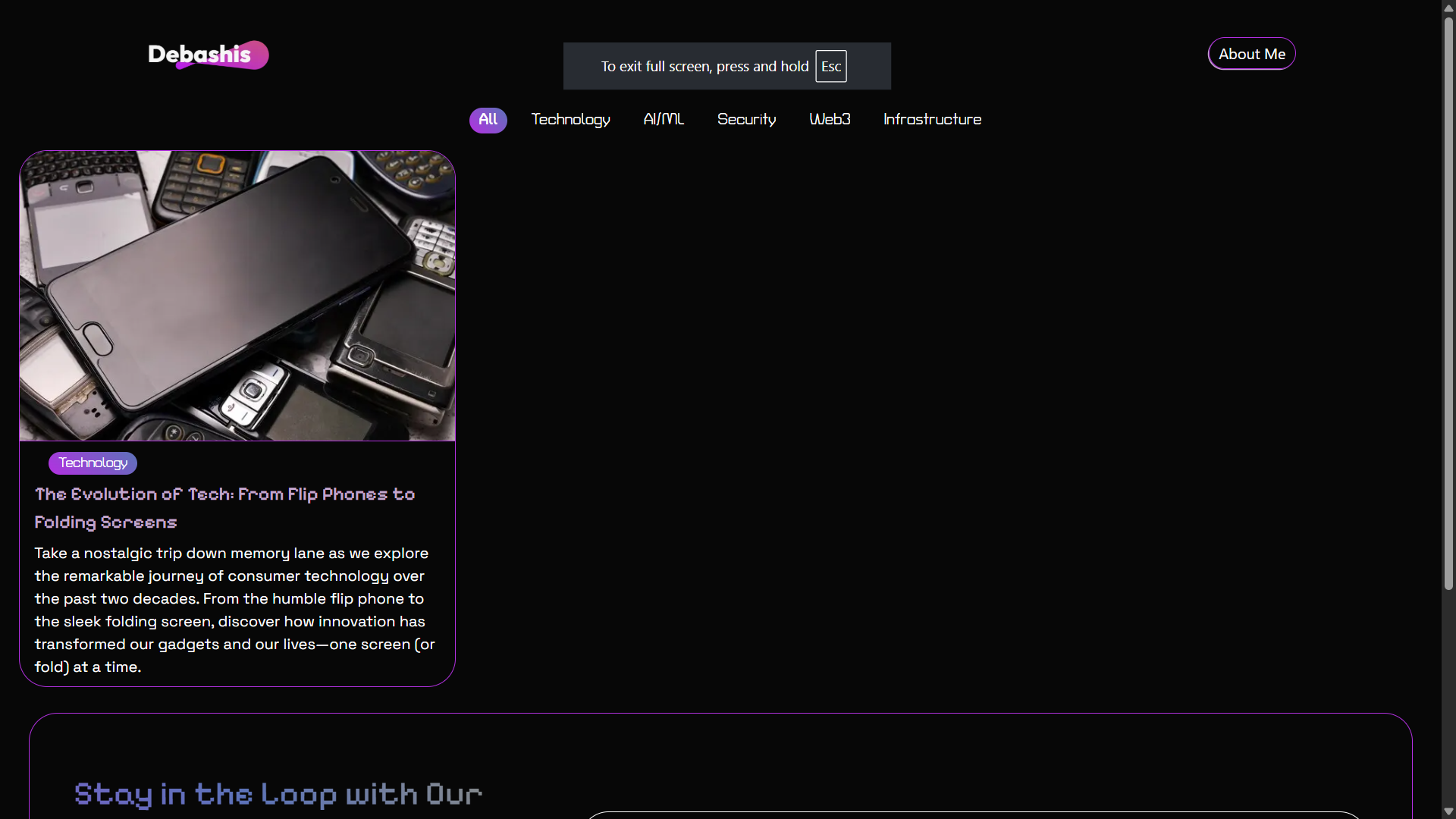Image resolution: width=1456 pixels, height=819 pixels.
Task: Filter posts by Technology in top filter bar
Action: coord(570,120)
